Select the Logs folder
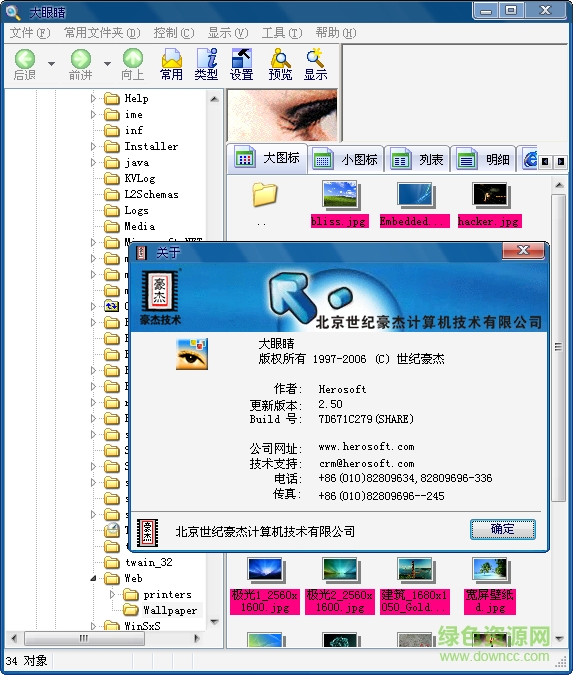This screenshot has height=675, width=573. tap(136, 210)
